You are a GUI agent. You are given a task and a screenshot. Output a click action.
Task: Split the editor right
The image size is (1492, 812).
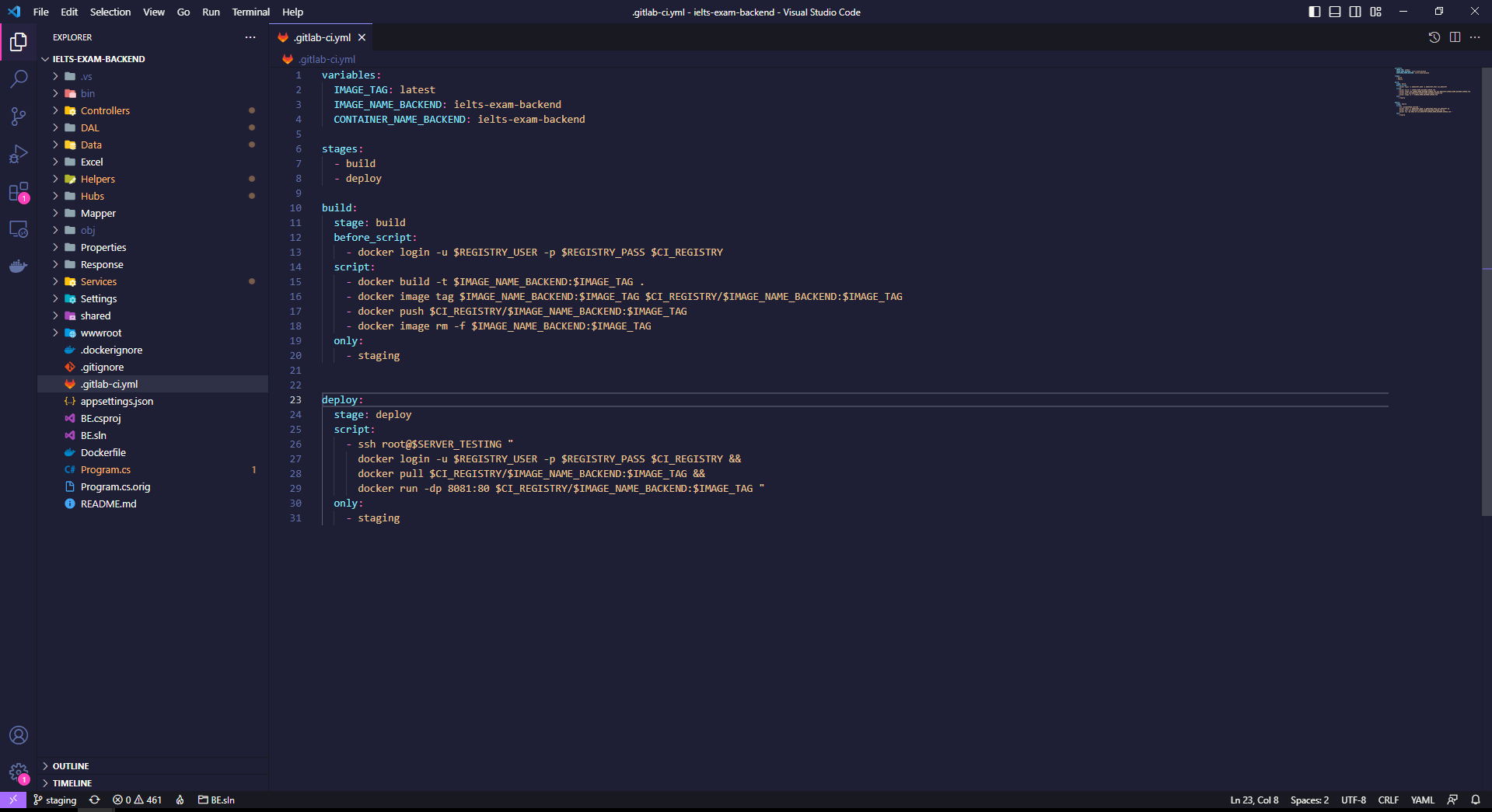click(x=1455, y=37)
